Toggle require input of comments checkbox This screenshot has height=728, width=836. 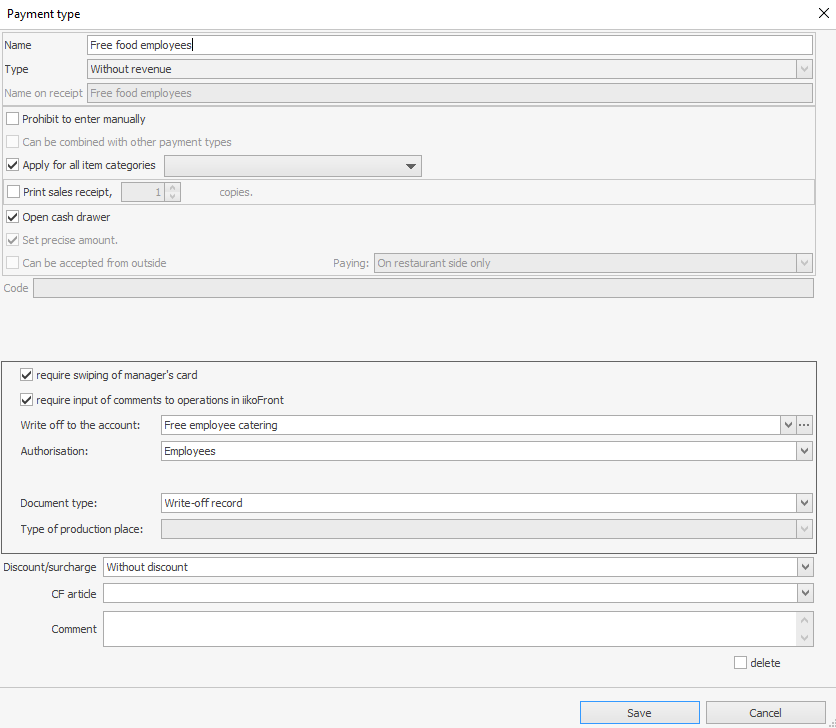(x=27, y=400)
